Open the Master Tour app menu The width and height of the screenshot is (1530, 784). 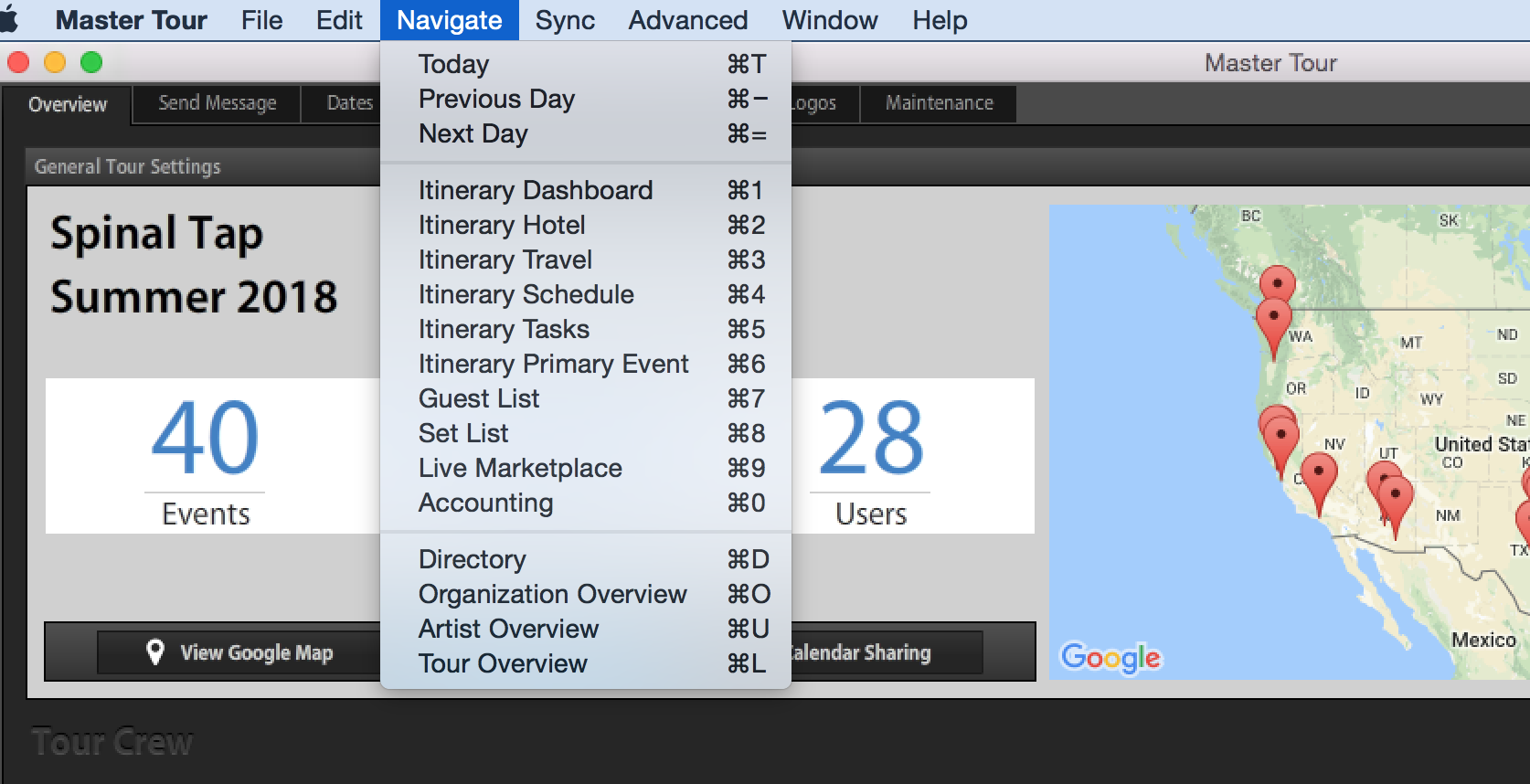click(x=131, y=20)
